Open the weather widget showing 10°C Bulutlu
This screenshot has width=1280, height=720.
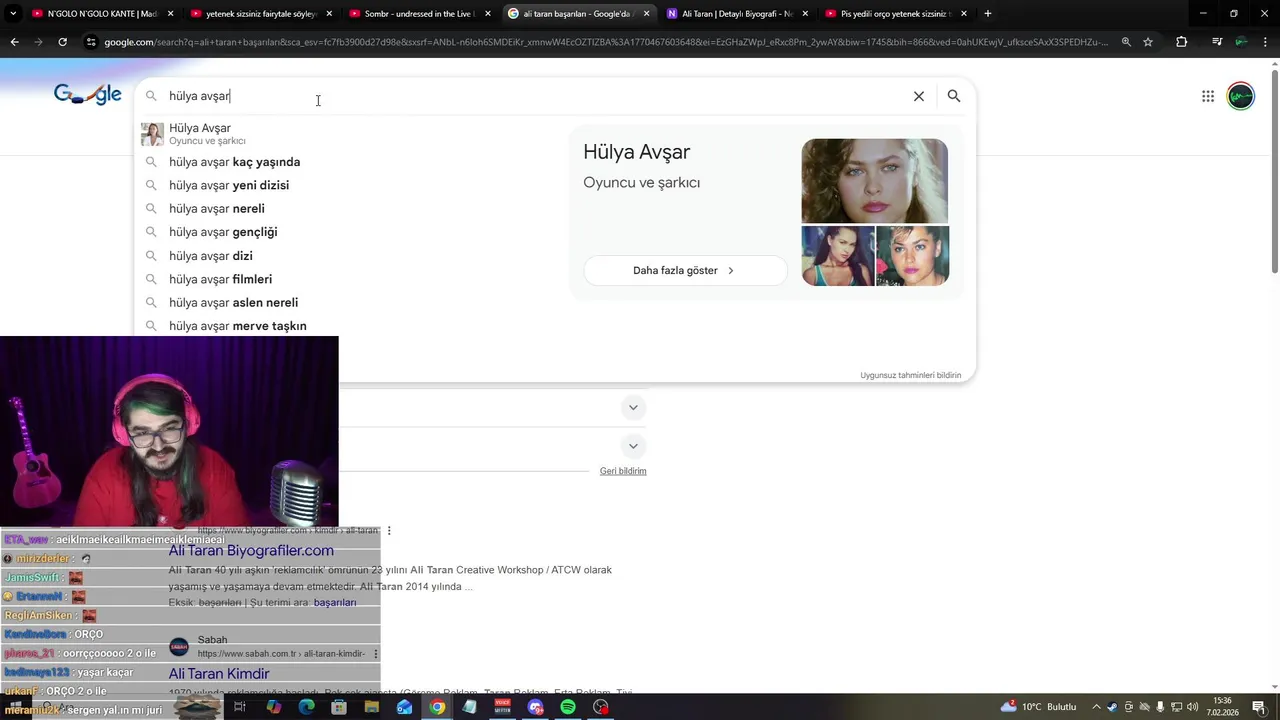1039,707
